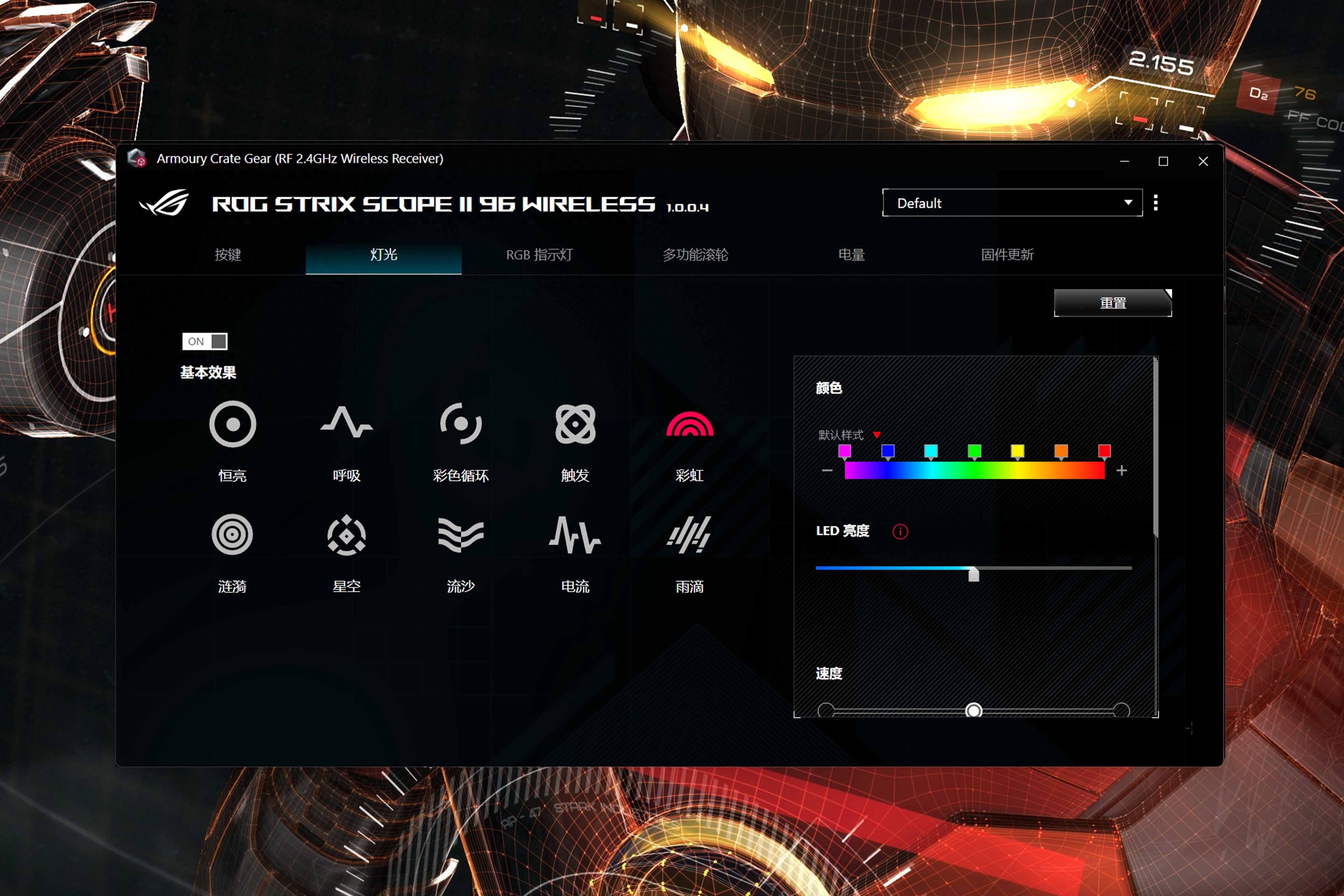1344x896 pixels.
Task: Select the 雨滴 rain drop effect icon
Action: tap(689, 535)
